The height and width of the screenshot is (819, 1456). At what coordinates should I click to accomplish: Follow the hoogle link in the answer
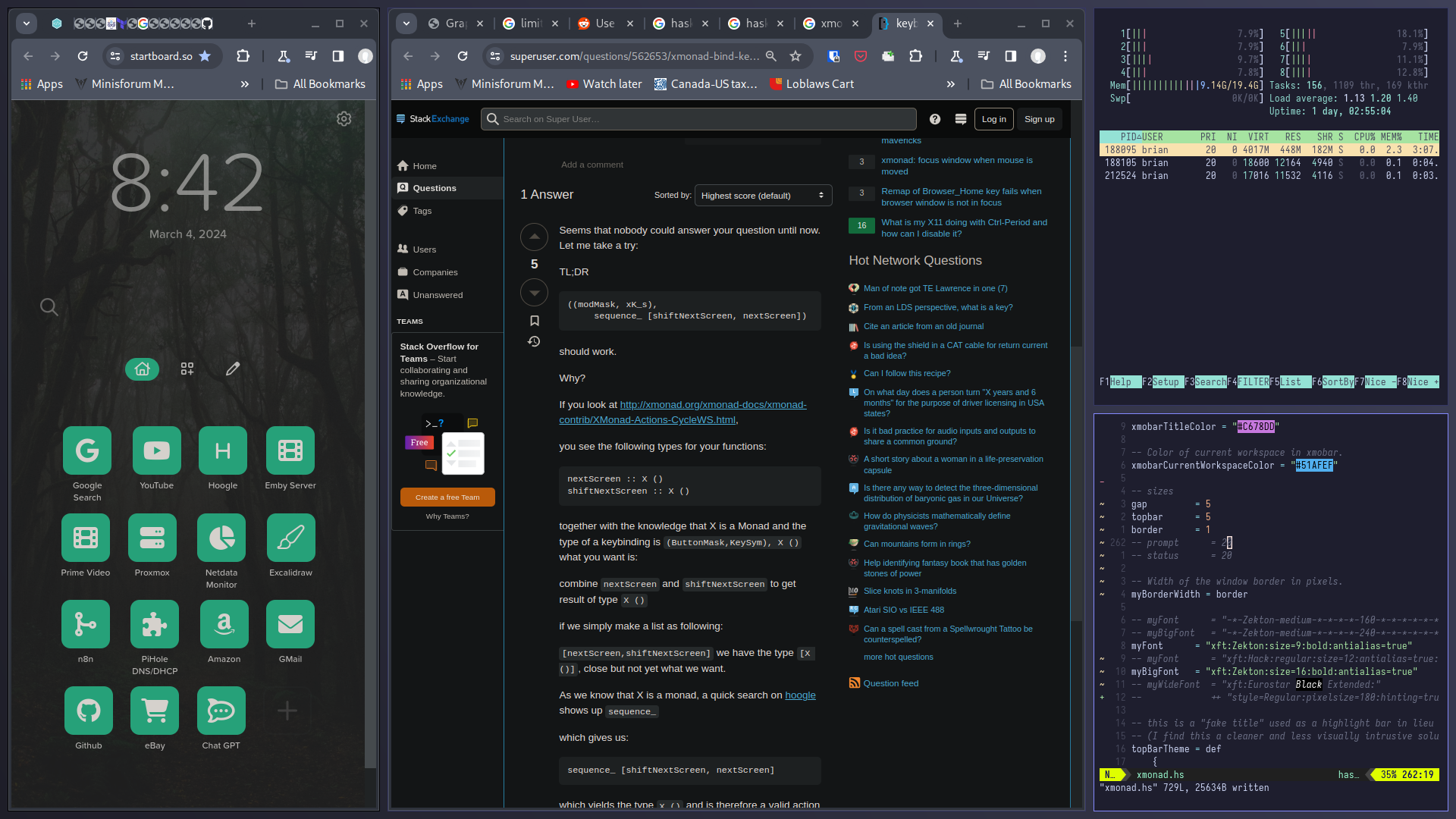coord(800,695)
